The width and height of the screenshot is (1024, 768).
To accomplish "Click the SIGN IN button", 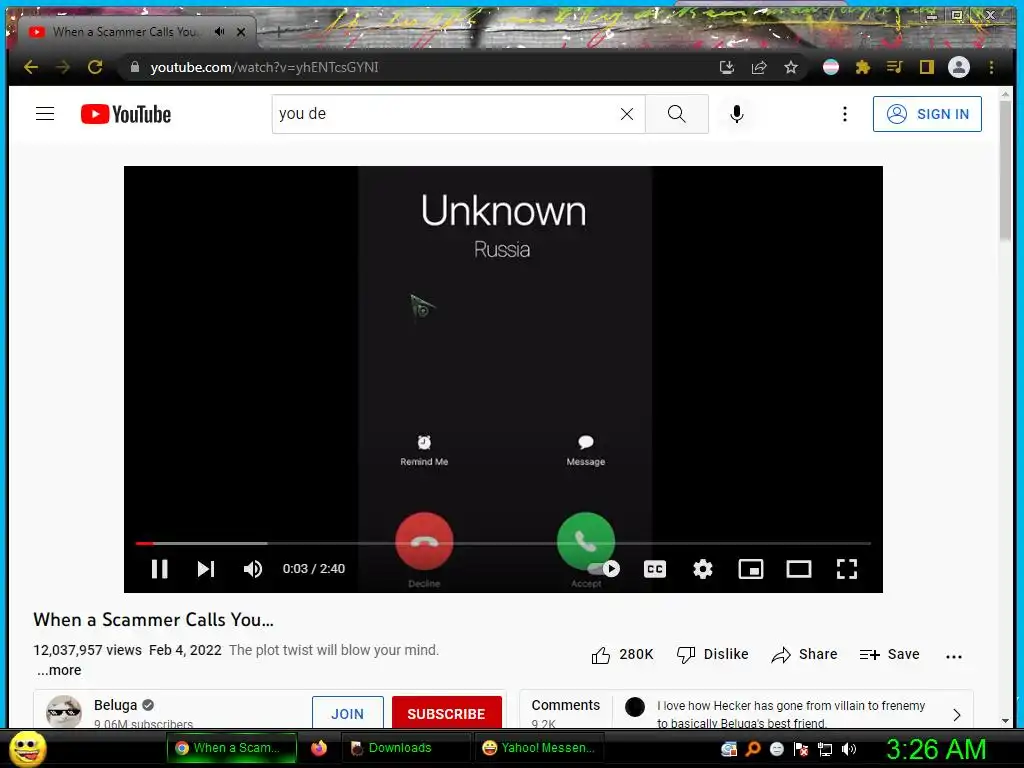I will 927,114.
